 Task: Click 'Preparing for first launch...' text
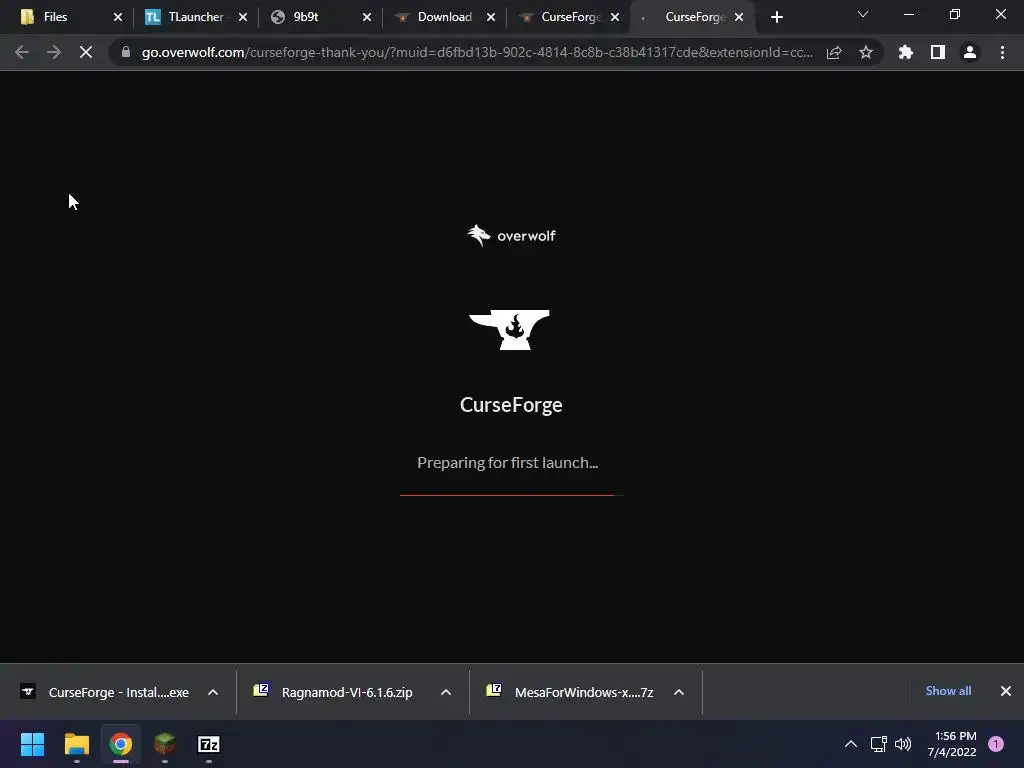point(507,462)
